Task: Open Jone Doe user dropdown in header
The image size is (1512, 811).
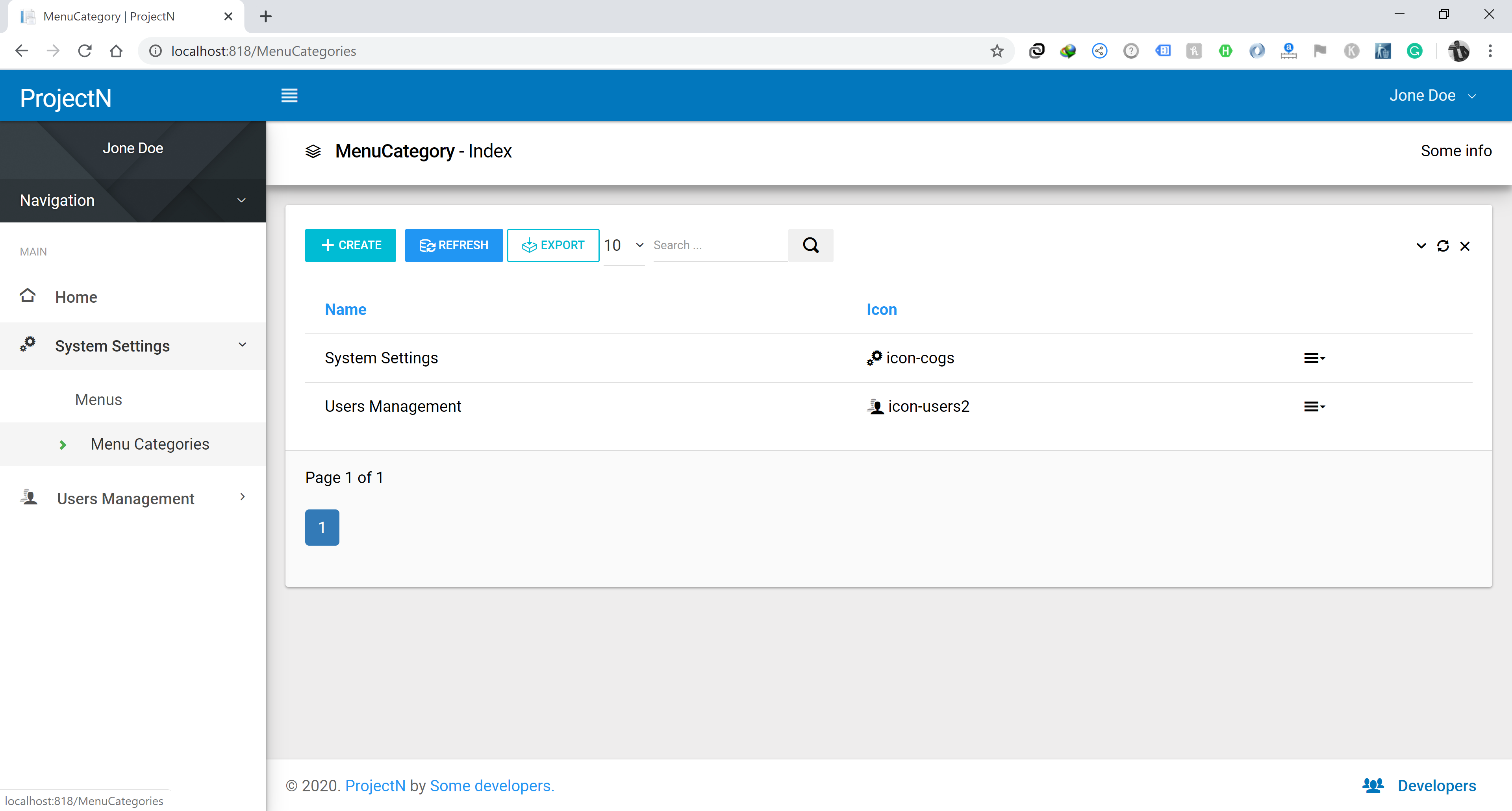Action: (1432, 96)
